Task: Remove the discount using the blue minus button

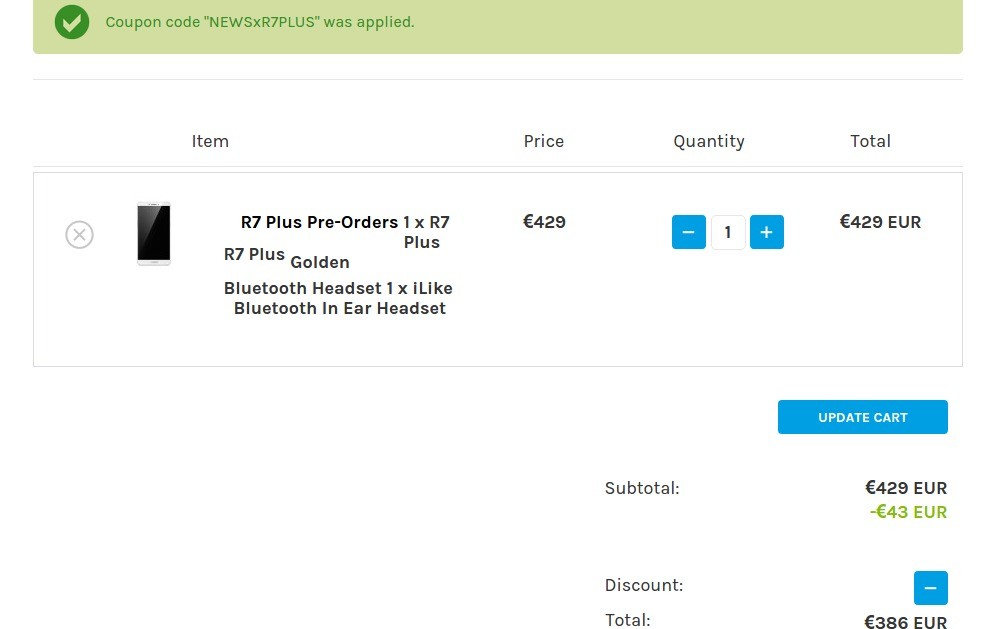Action: pos(931,588)
